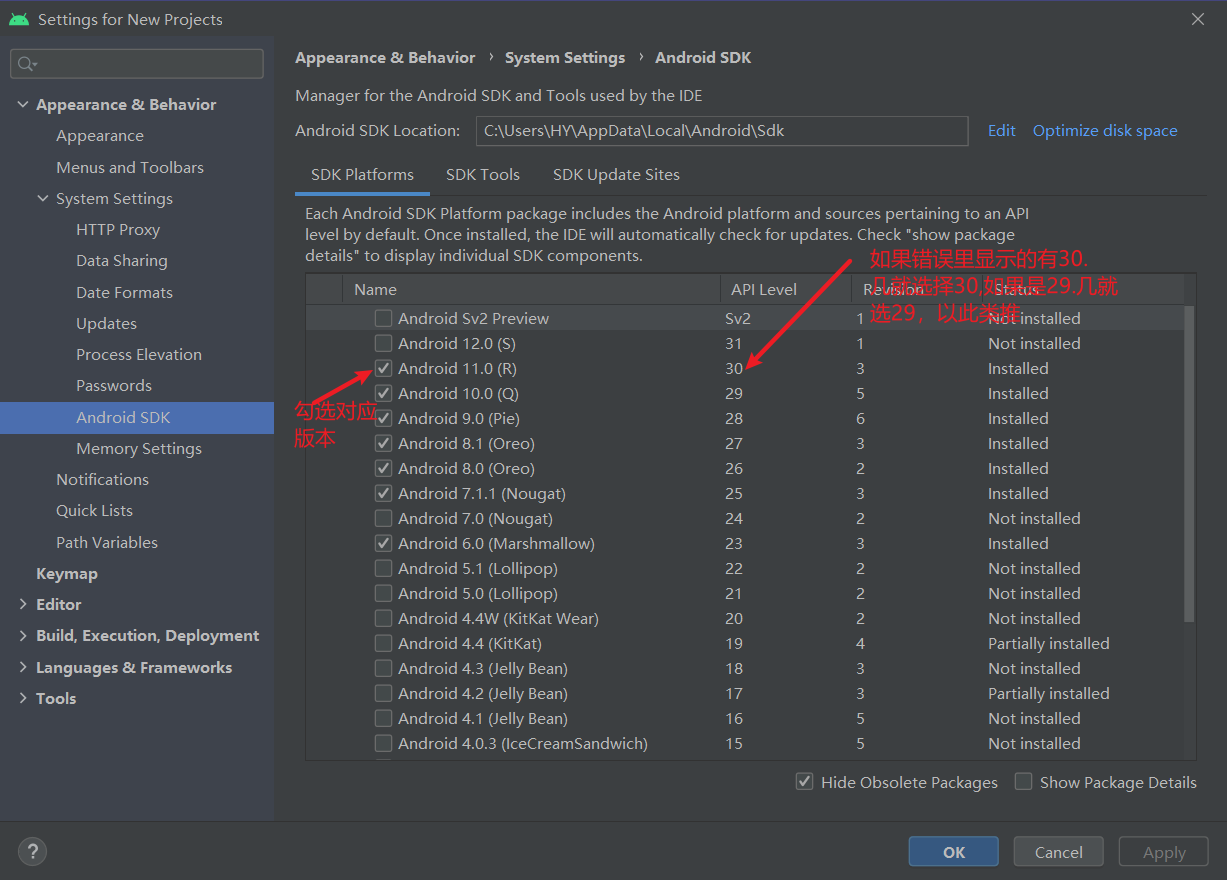Click System Settings in the breadcrumb

click(565, 57)
